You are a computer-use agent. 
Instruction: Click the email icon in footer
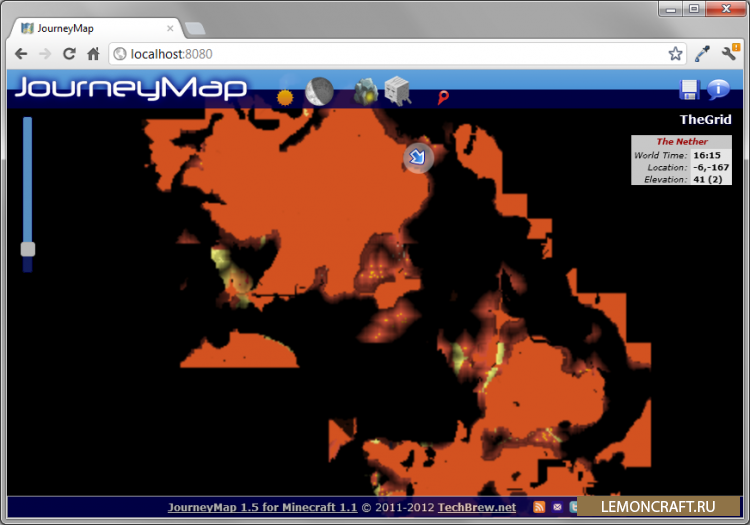click(x=557, y=508)
